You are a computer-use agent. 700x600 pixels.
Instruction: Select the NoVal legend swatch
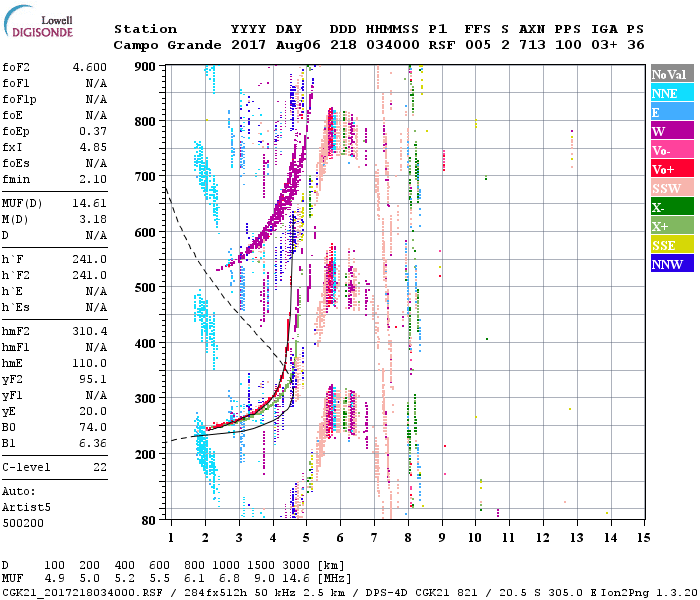672,74
